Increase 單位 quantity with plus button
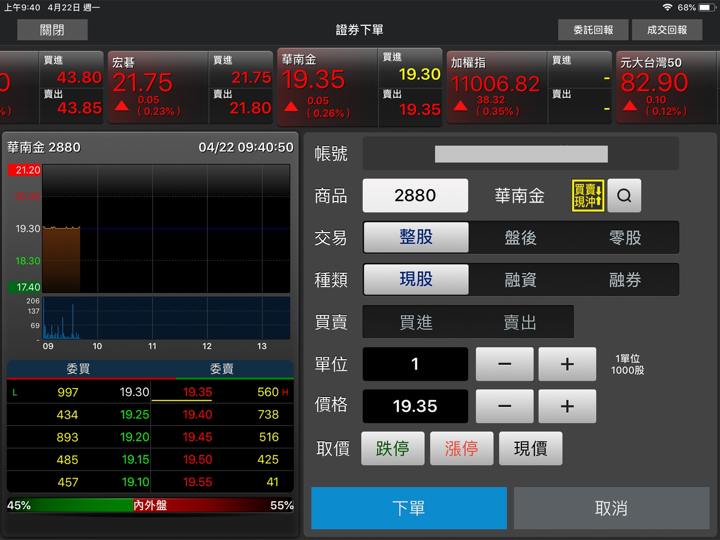 (x=567, y=364)
